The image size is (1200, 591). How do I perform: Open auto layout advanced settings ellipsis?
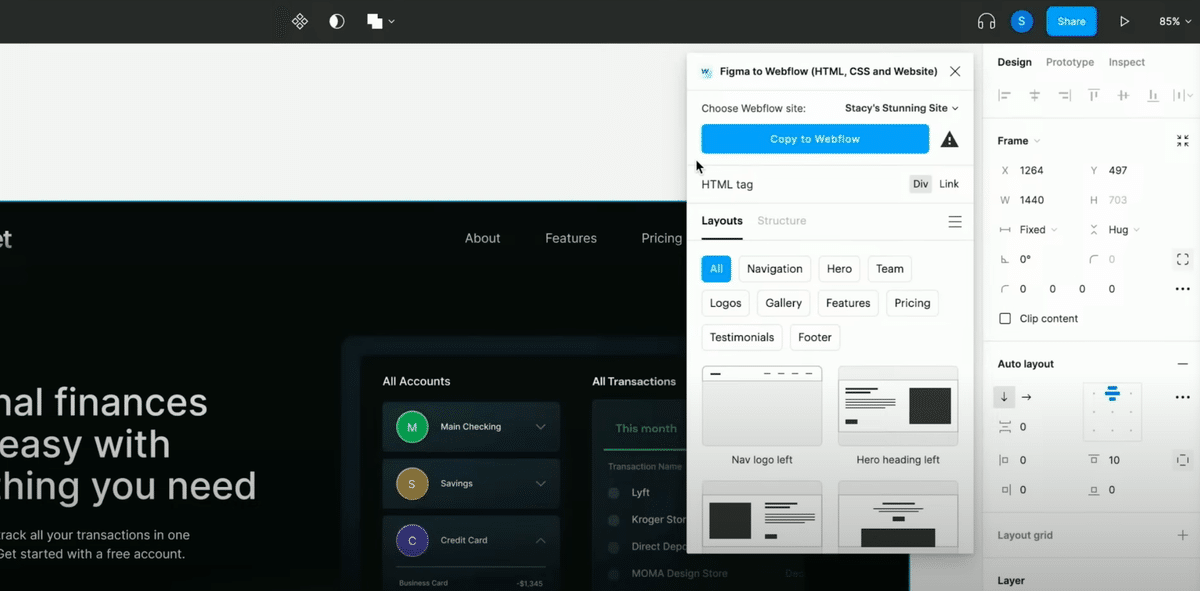pyautogui.click(x=1183, y=397)
